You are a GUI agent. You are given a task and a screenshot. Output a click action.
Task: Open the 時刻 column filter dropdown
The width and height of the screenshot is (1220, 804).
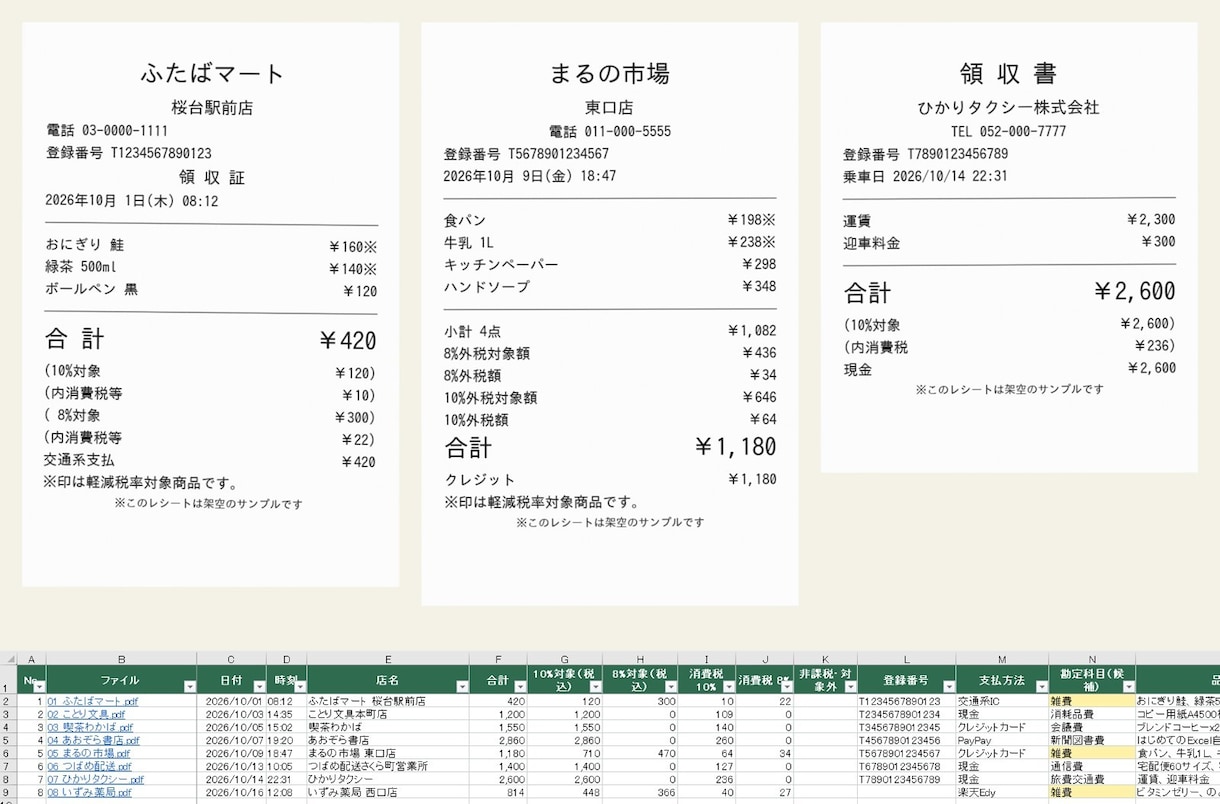300,687
